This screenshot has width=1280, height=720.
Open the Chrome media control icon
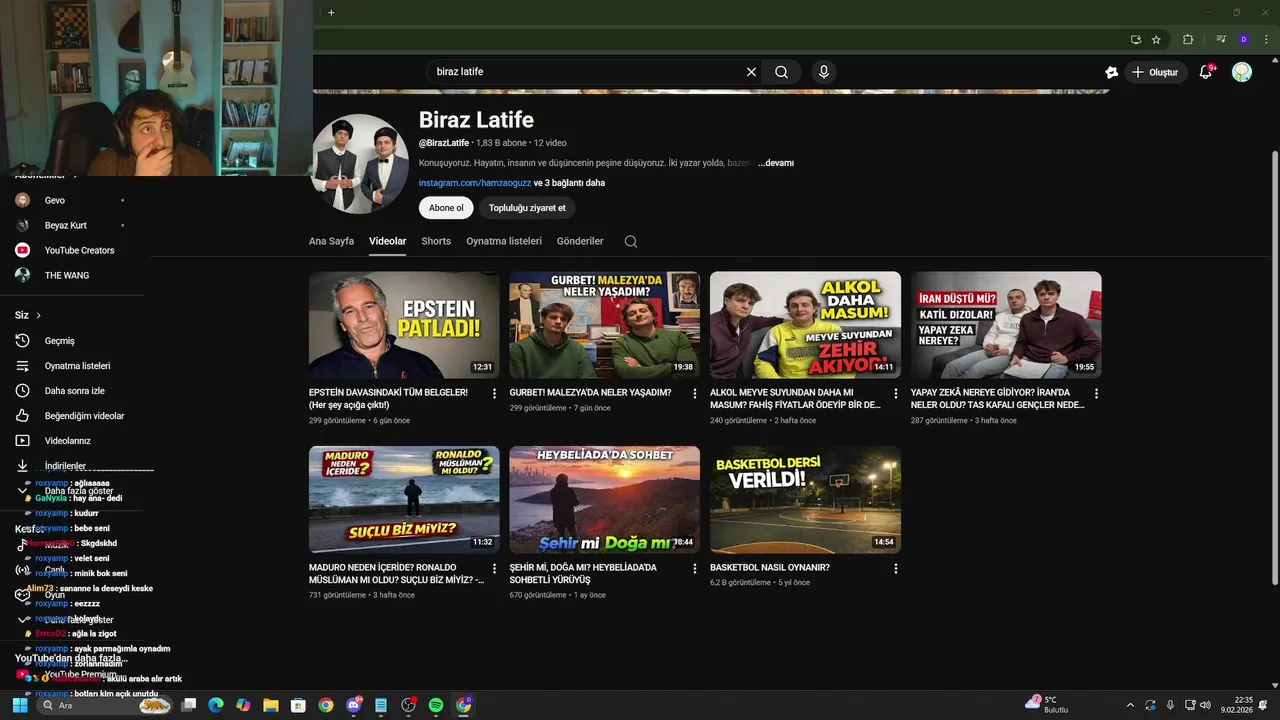coord(1220,40)
